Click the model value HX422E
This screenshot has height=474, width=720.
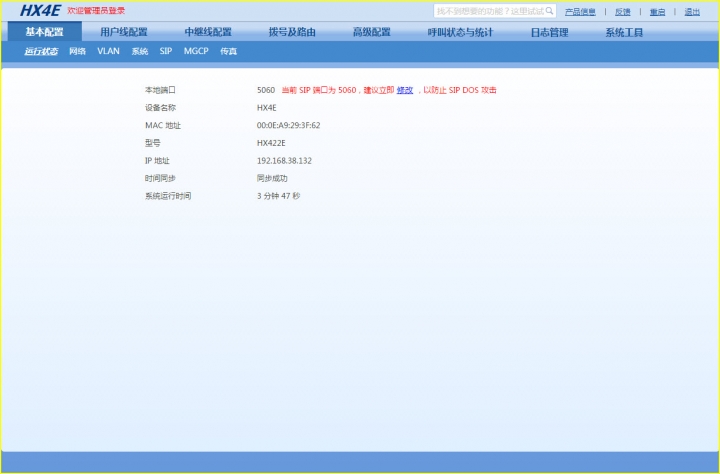click(271, 143)
